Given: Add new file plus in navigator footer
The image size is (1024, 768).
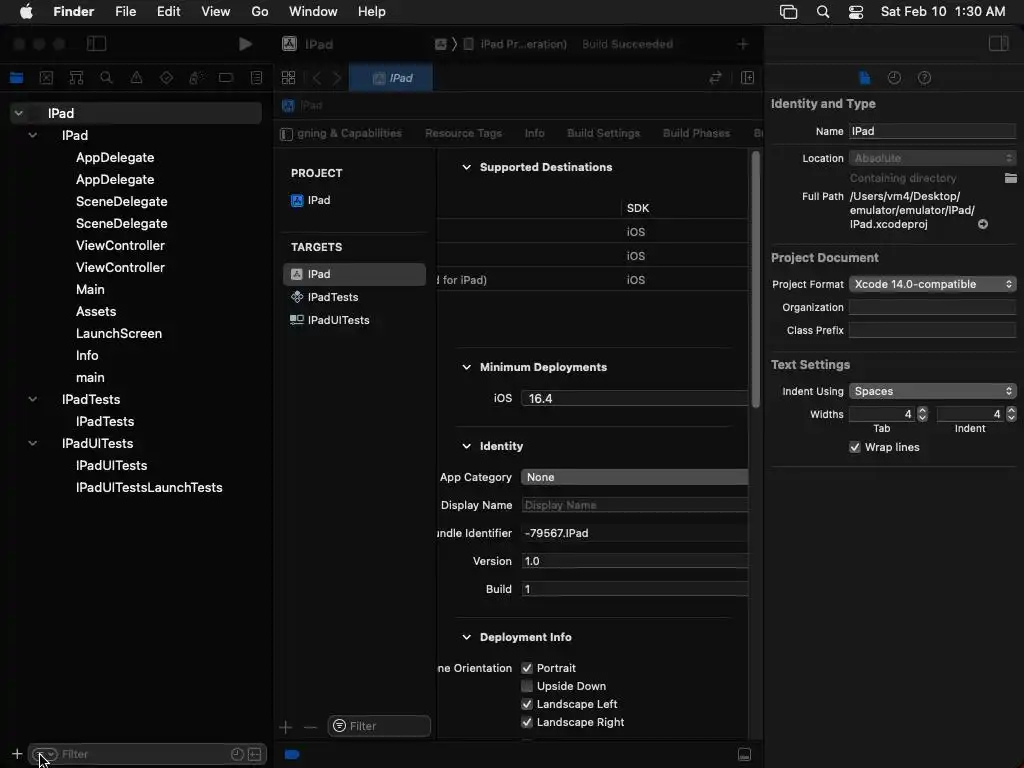Looking at the screenshot, I should tap(17, 754).
